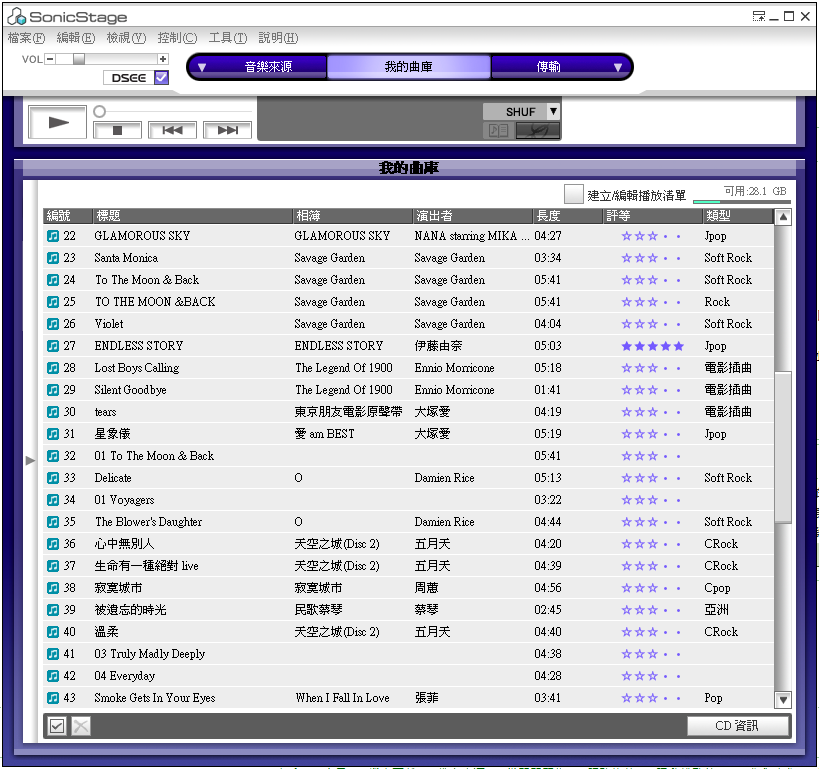Sort the list by 類型 column header

point(738,216)
